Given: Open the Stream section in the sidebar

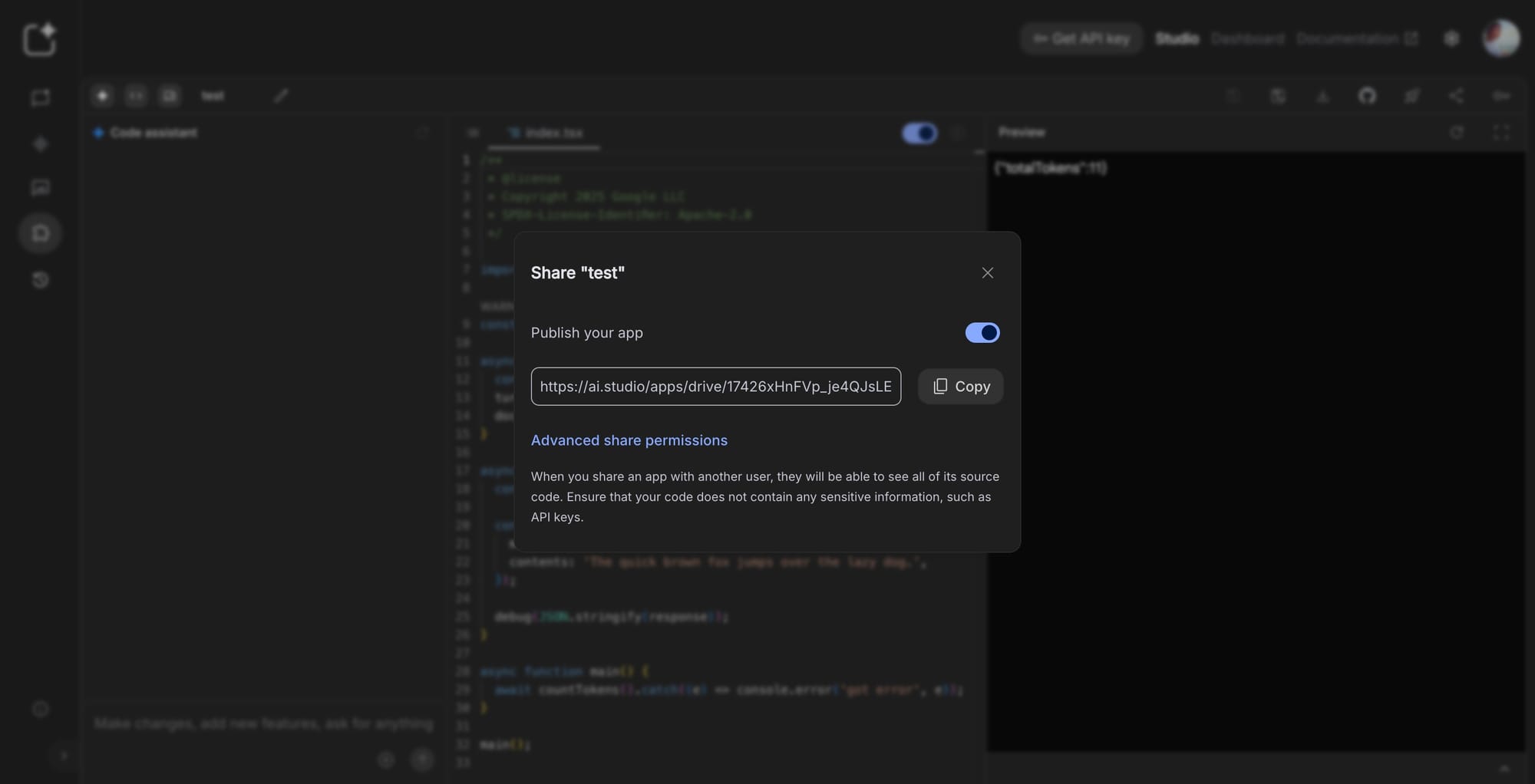Looking at the screenshot, I should point(40,143).
